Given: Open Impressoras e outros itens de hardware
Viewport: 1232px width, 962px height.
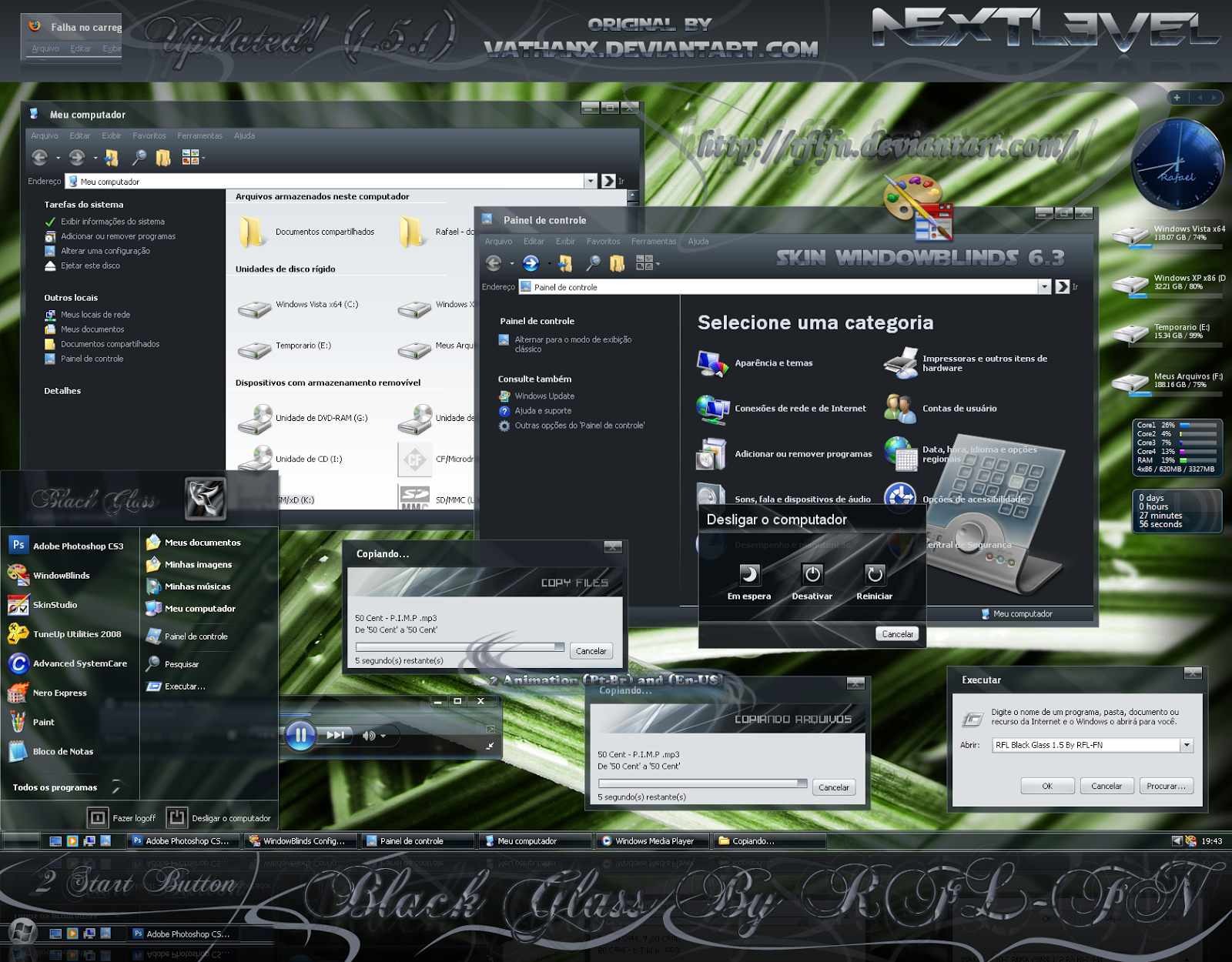Looking at the screenshot, I should click(966, 363).
